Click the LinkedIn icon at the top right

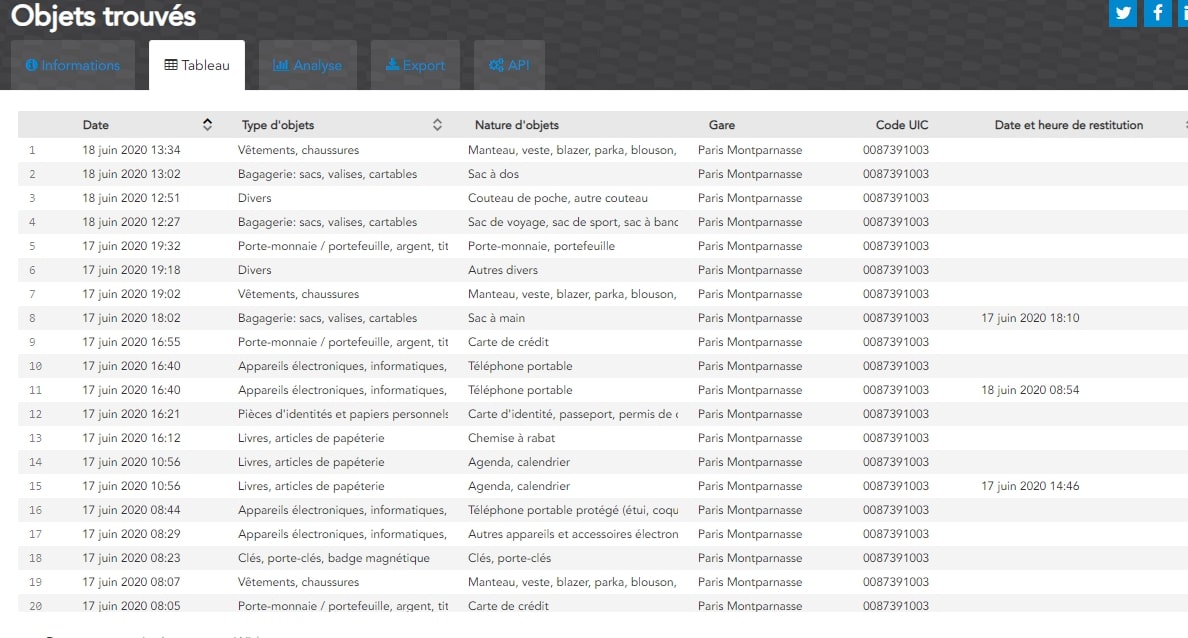[1183, 13]
